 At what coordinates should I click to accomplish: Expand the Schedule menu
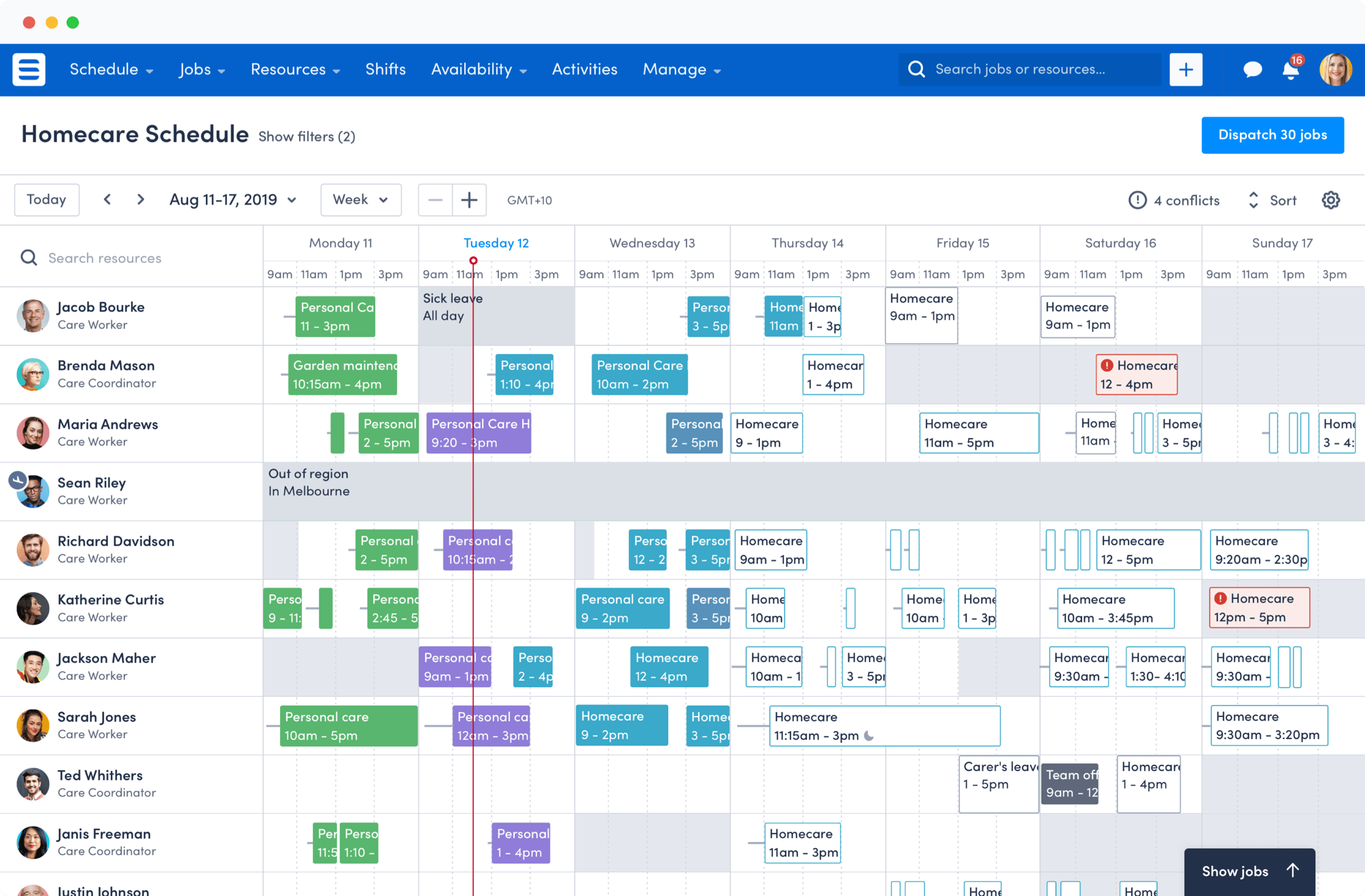111,69
